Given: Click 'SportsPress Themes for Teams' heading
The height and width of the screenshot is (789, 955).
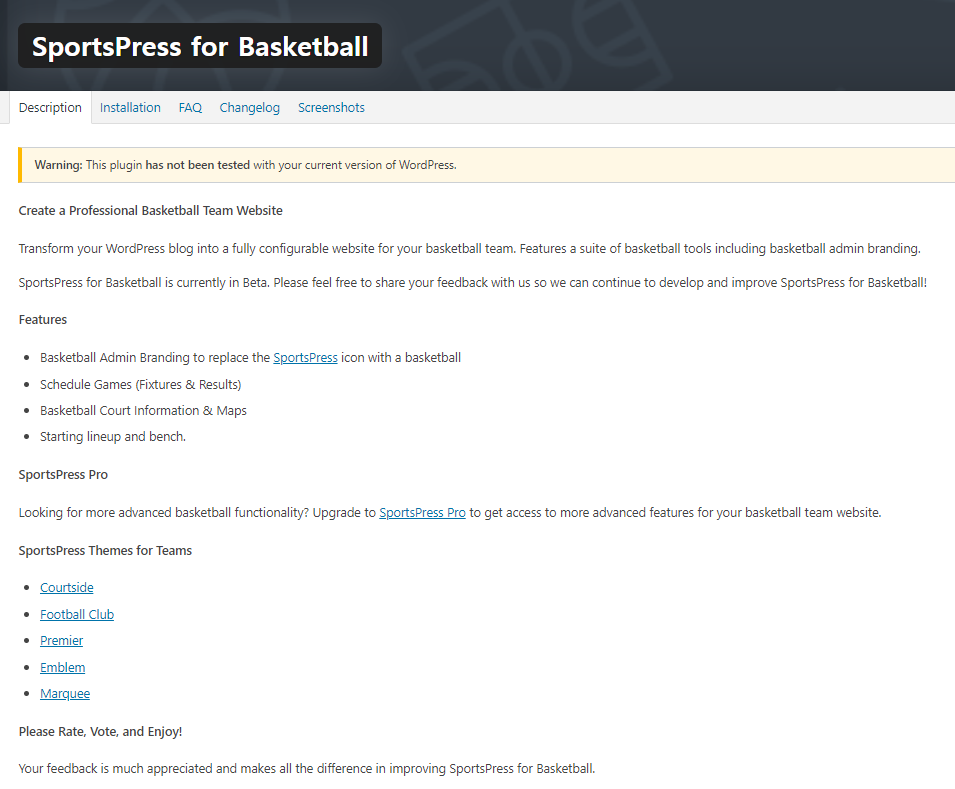Looking at the screenshot, I should (x=105, y=551).
